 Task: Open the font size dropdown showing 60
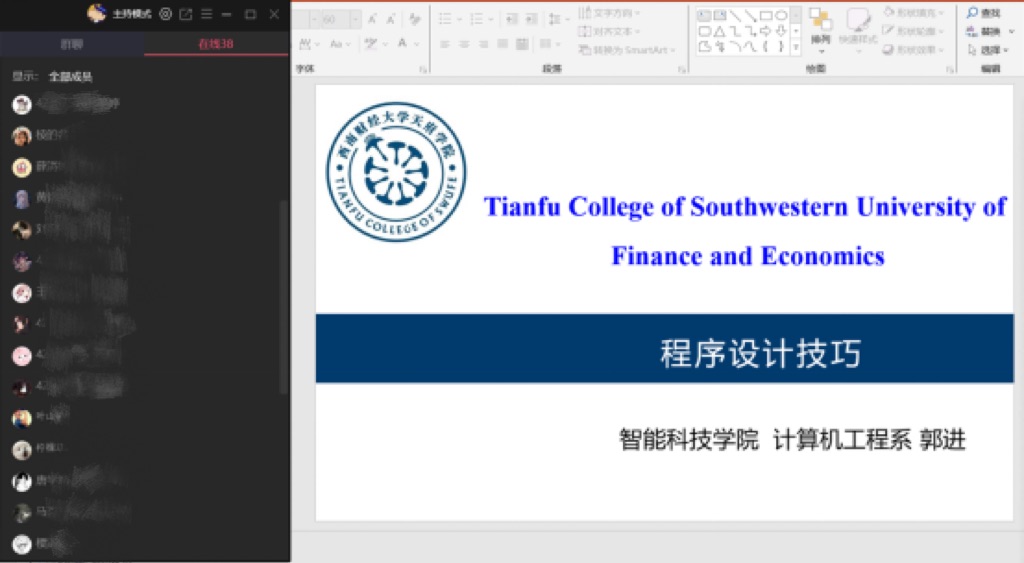tap(355, 19)
